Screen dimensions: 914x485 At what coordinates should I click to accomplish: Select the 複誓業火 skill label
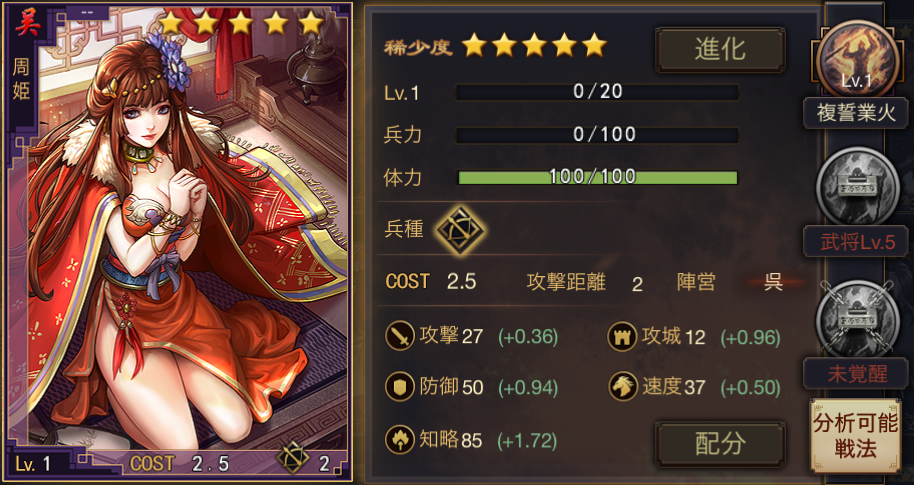[x=856, y=113]
